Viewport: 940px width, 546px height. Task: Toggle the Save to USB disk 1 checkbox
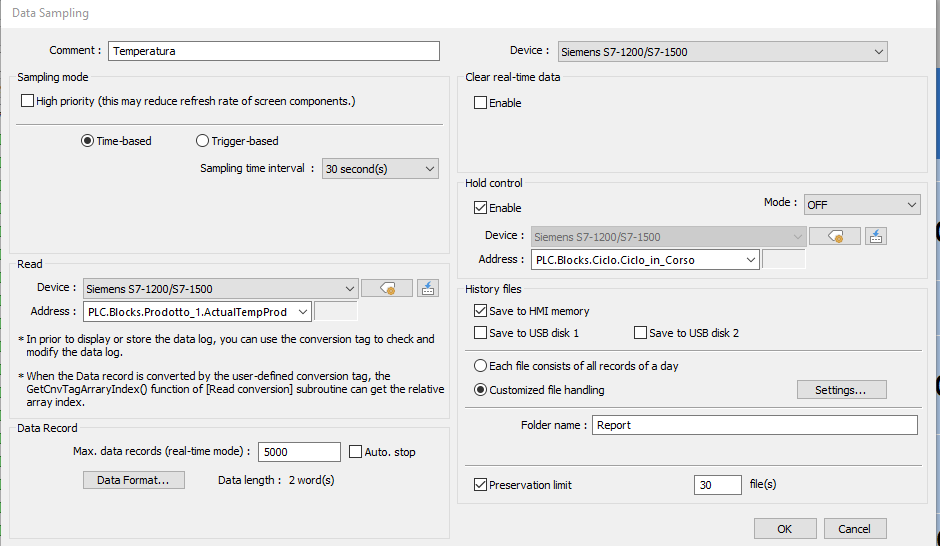click(481, 333)
